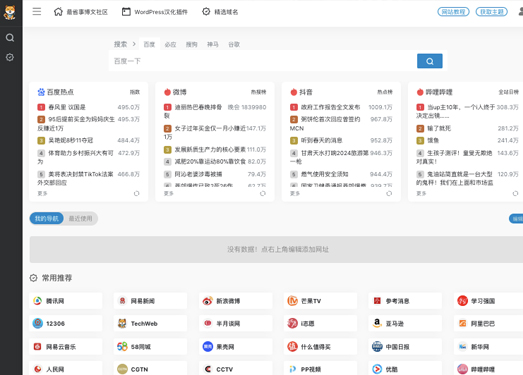
Task: Click the blue edit button at right edge
Action: tap(516, 219)
